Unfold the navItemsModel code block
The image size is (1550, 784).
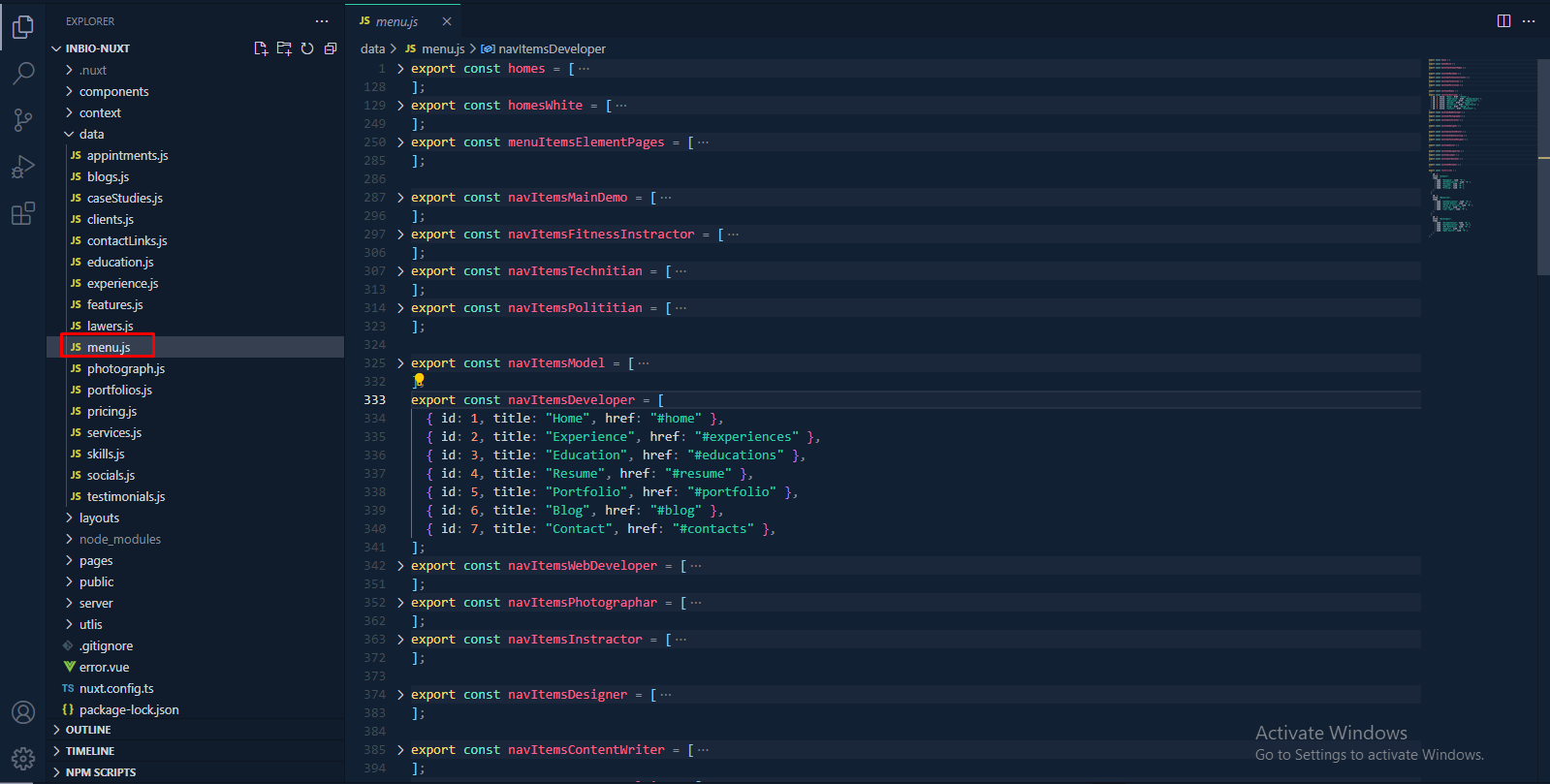point(400,363)
